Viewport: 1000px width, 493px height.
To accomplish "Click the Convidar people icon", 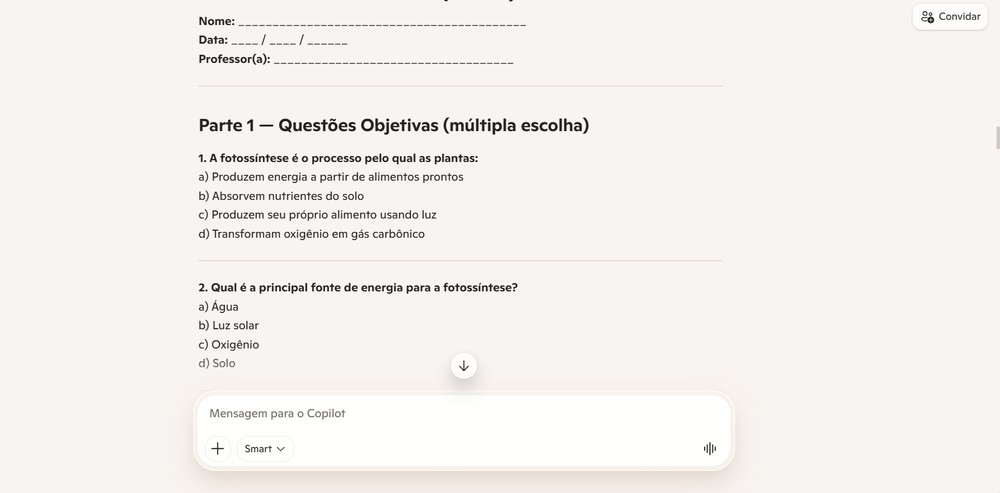I will (x=927, y=17).
